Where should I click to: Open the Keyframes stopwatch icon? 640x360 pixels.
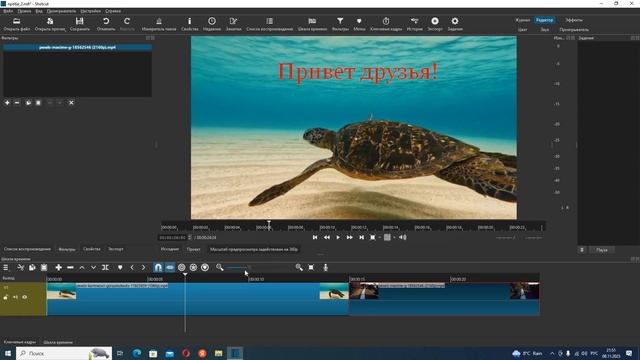coord(386,21)
